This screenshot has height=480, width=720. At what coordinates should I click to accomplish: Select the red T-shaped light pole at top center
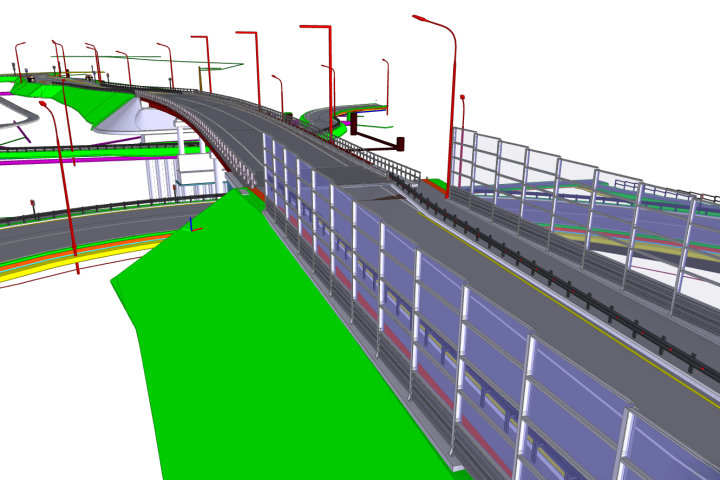coord(328,65)
